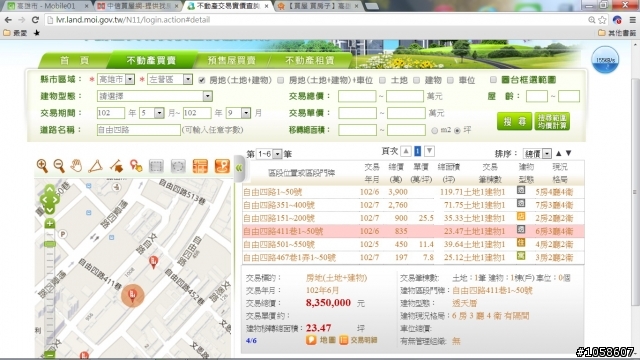This screenshot has width=640, height=360.
Task: Click the map zoom level slider handle
Action: 50,244
